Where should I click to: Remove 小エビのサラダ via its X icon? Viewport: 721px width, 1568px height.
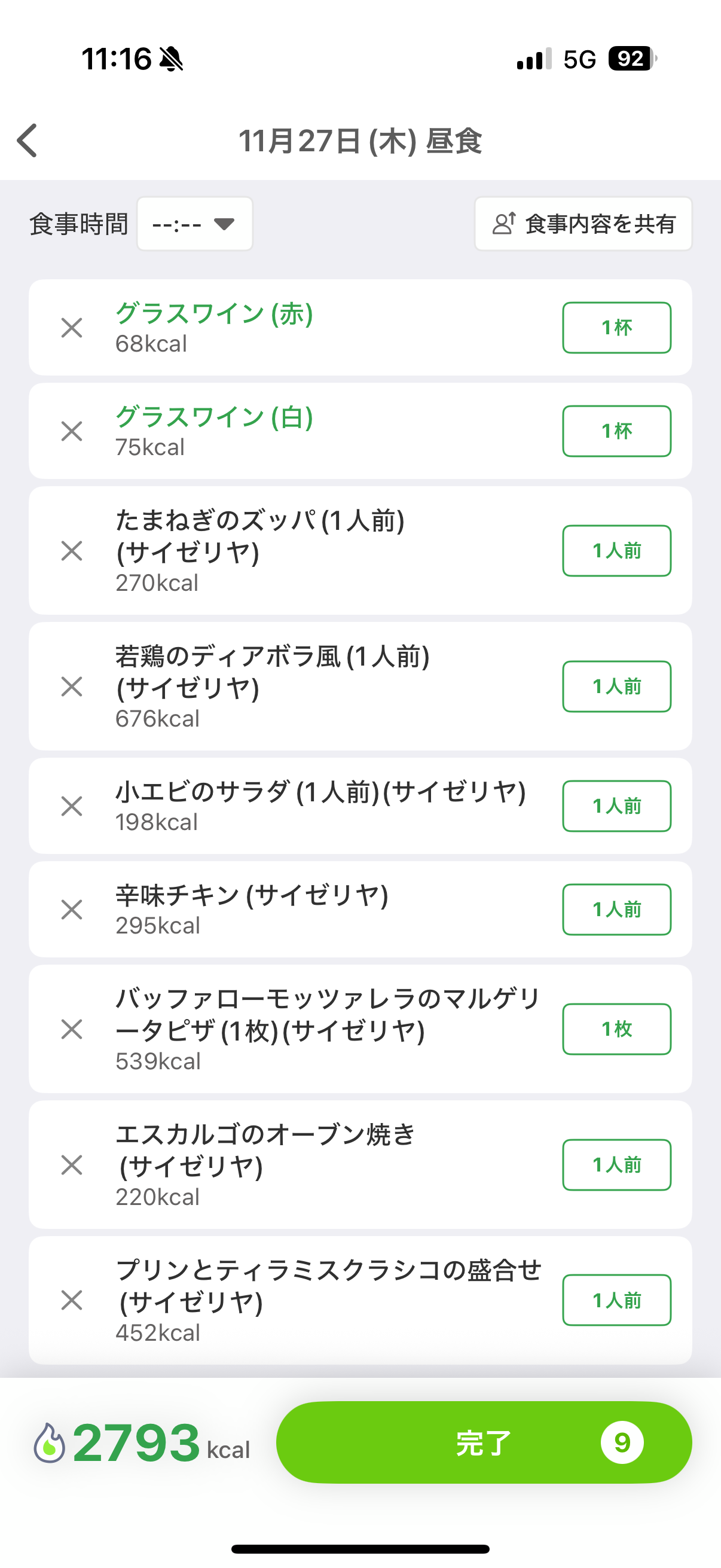click(72, 807)
